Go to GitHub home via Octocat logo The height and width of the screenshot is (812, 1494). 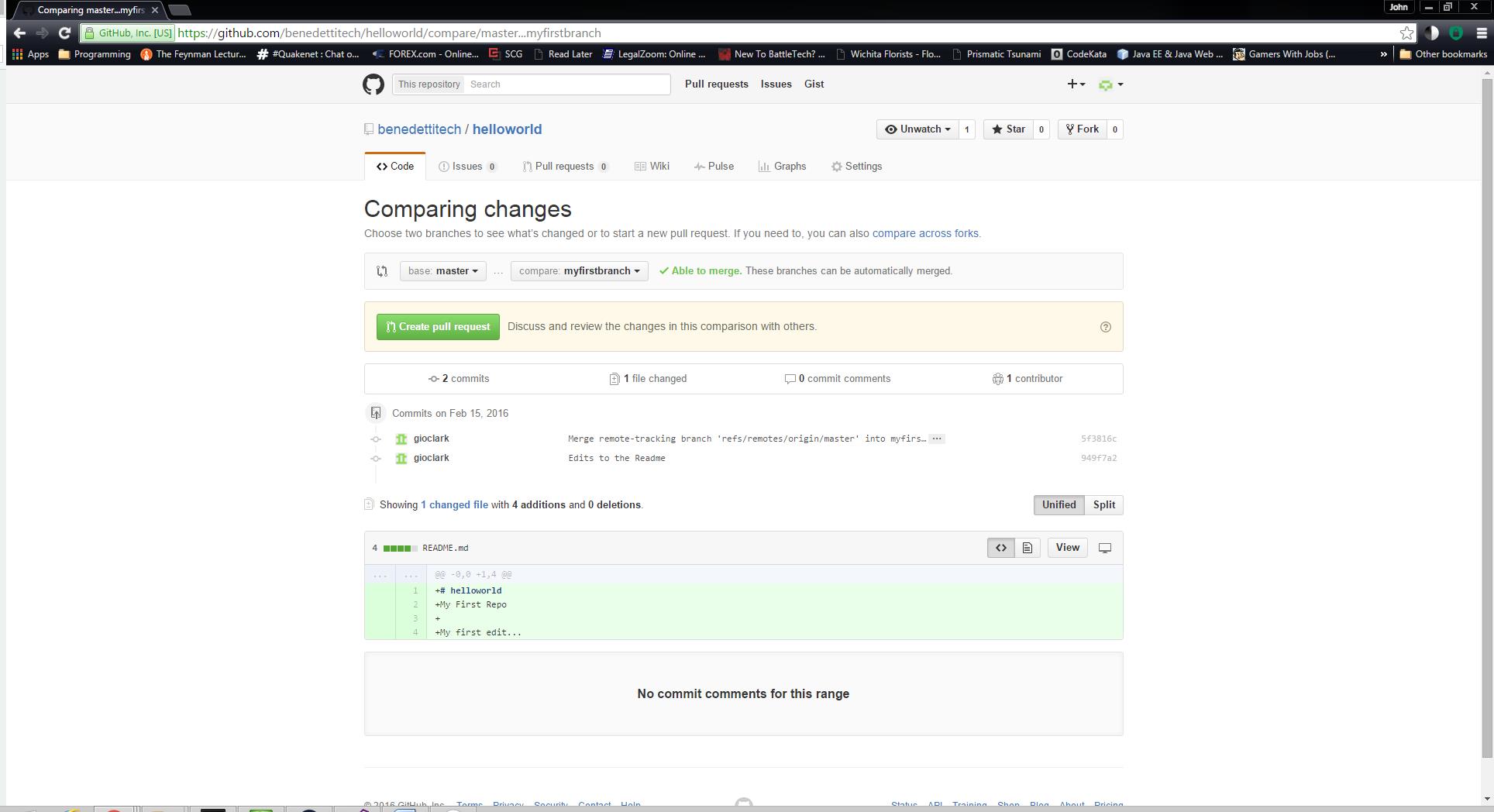pos(373,84)
